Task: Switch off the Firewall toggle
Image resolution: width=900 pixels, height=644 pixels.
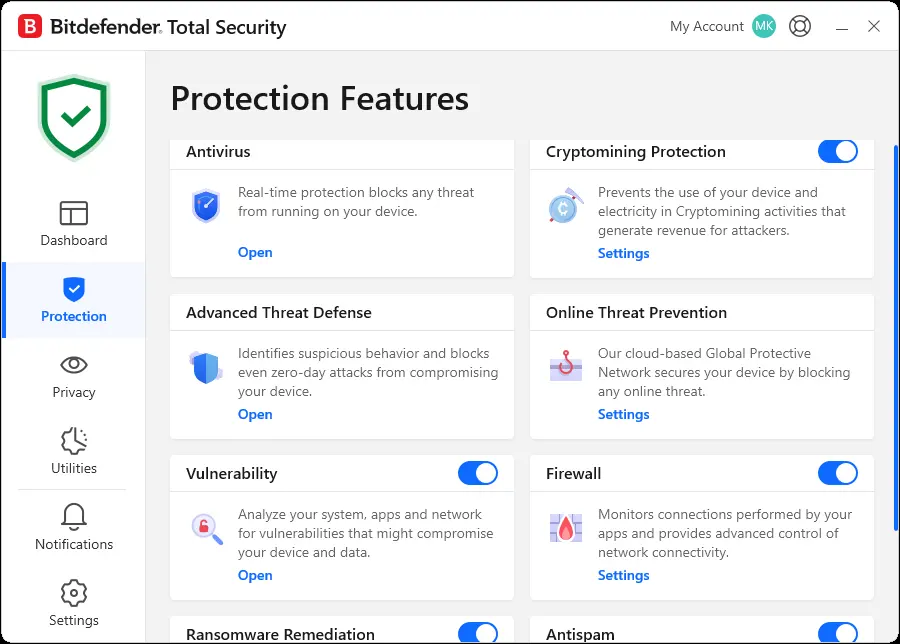Action: pos(837,474)
